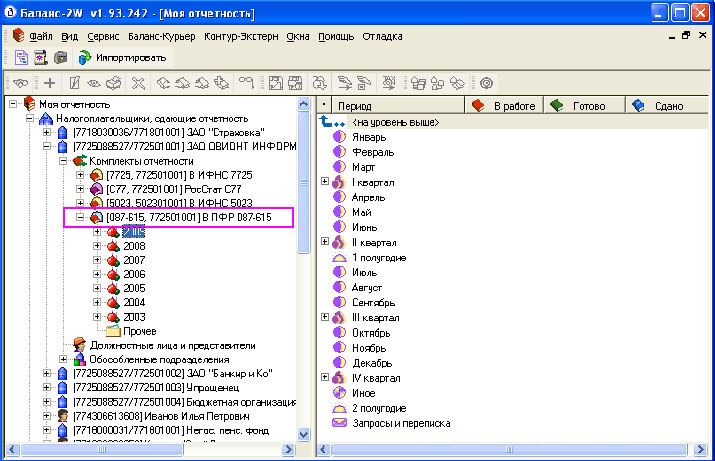This screenshot has width=715, height=461.
Task: Click tree panel scroll-down arrow
Action: 304,434
